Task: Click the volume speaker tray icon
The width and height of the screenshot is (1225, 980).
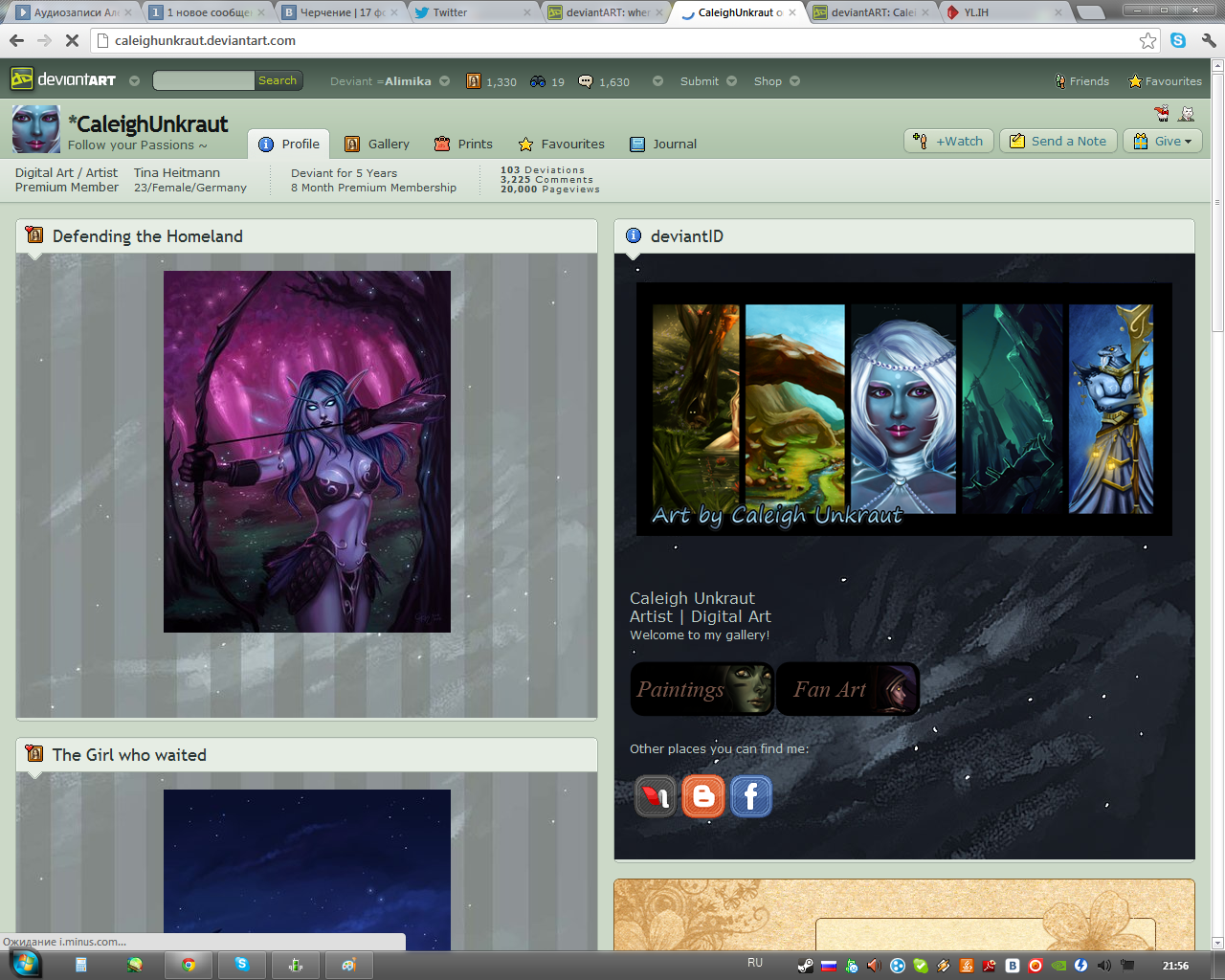Action: pos(1103,966)
